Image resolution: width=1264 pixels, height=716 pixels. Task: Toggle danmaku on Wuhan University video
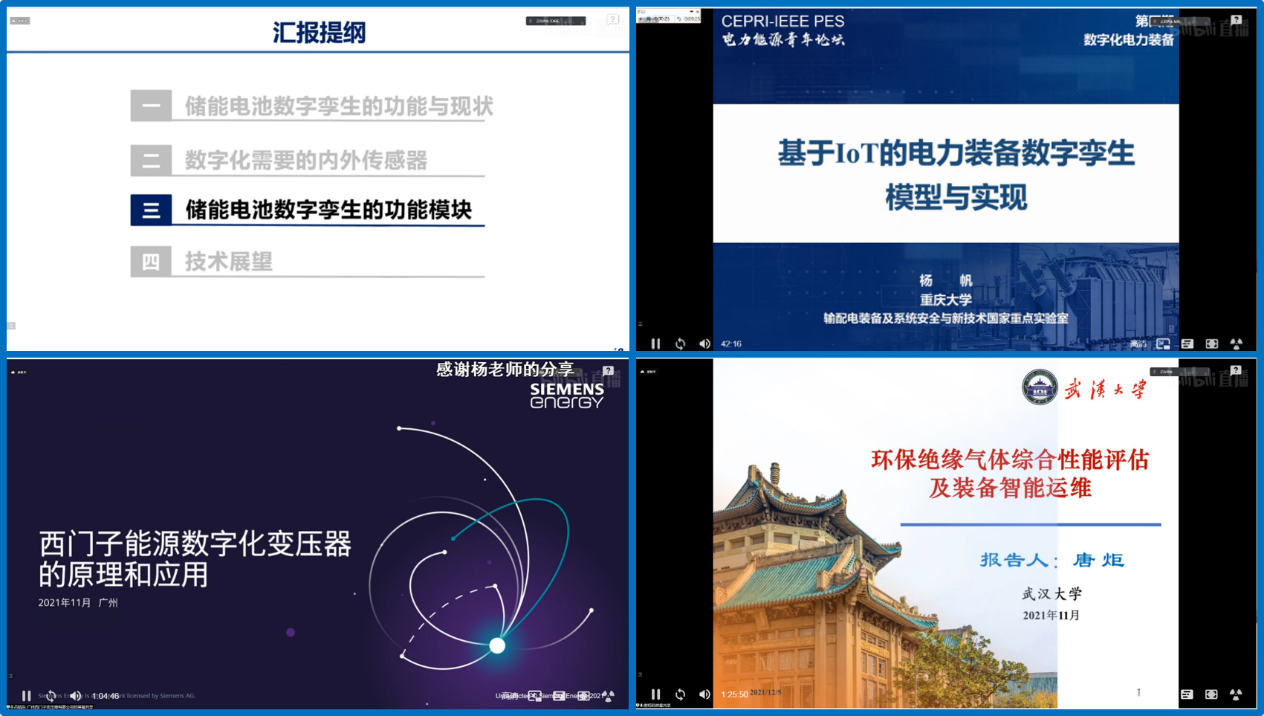coord(1187,694)
